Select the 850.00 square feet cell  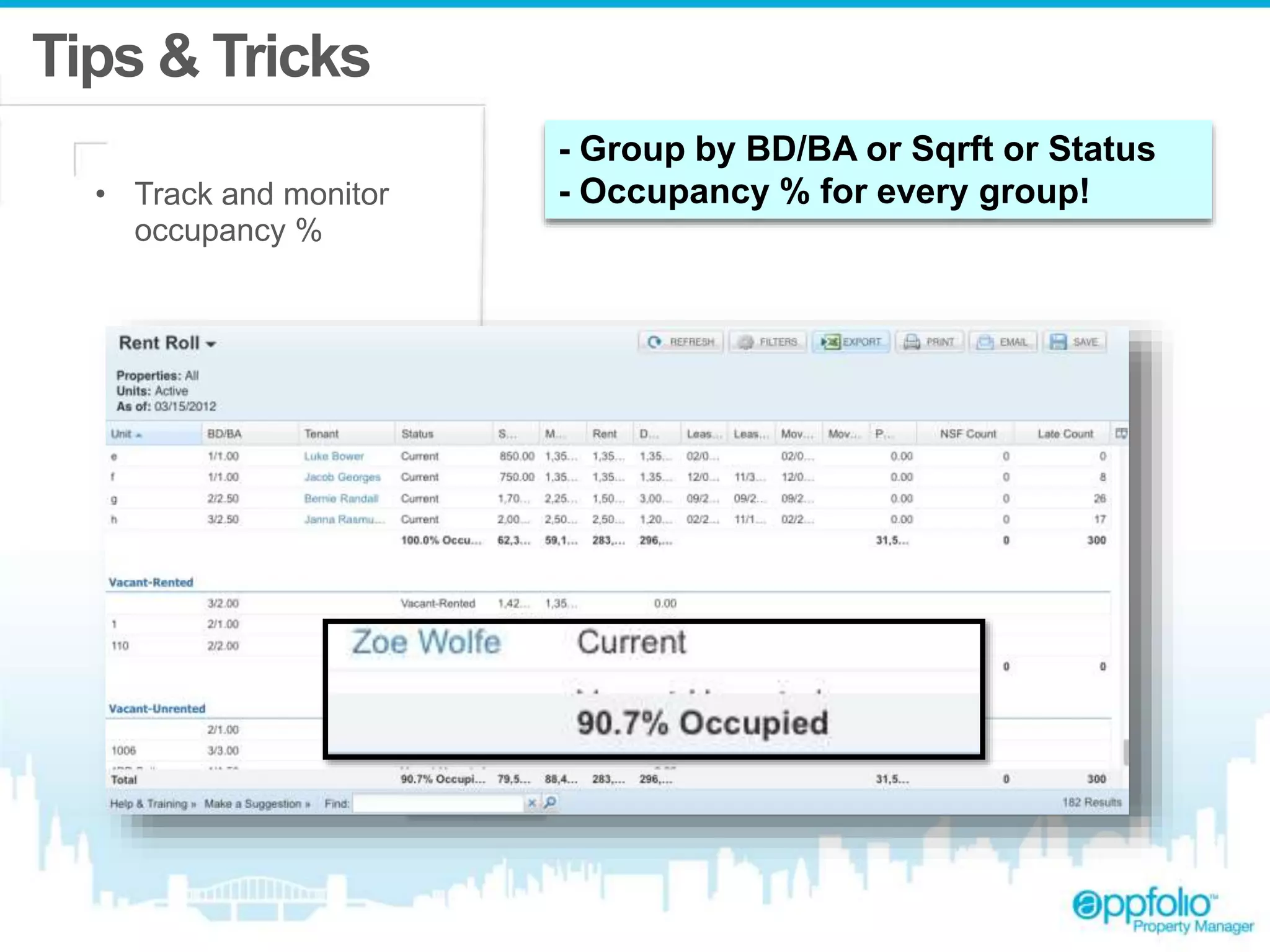tap(517, 456)
